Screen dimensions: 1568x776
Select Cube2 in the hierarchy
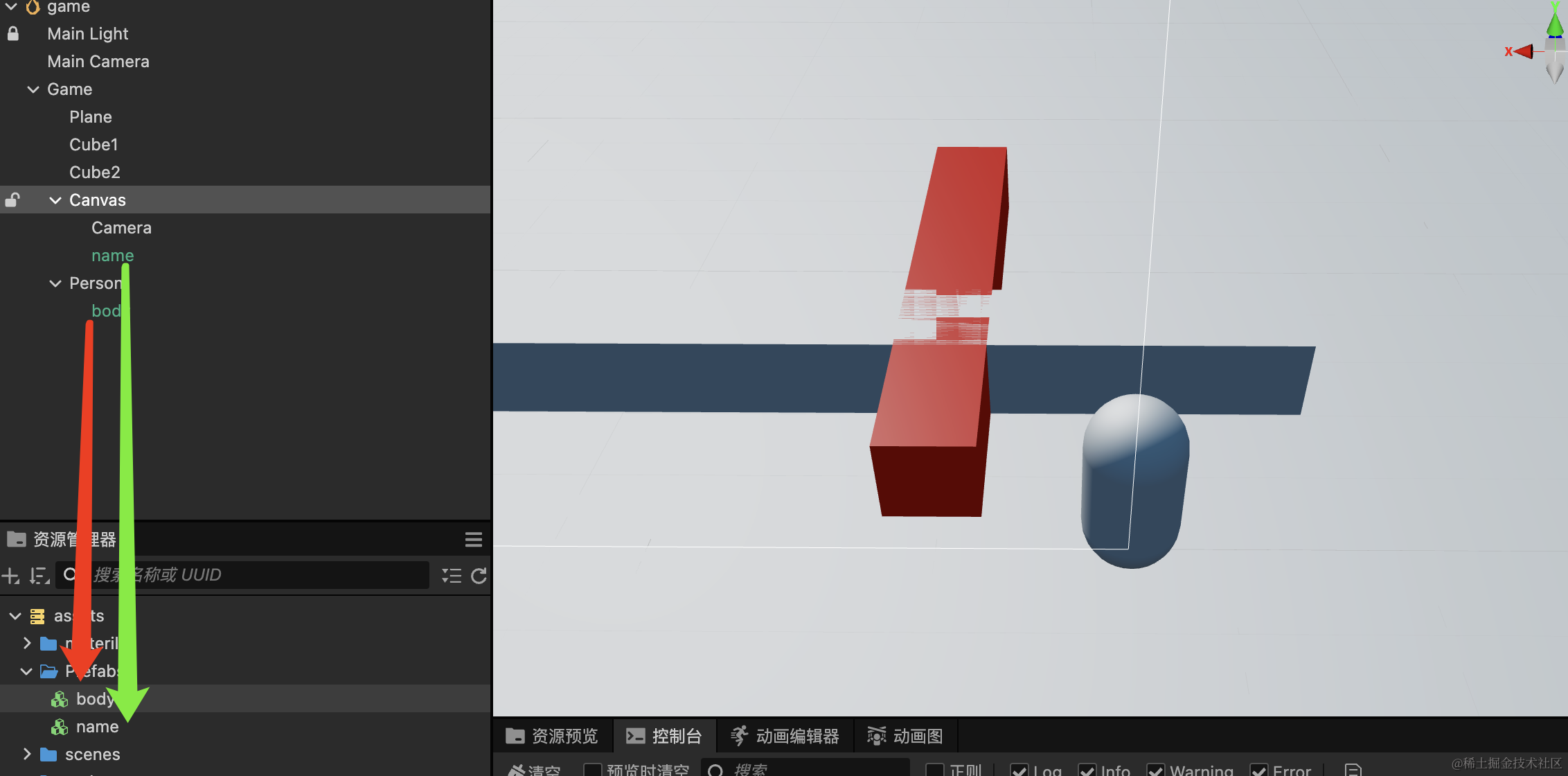(95, 173)
